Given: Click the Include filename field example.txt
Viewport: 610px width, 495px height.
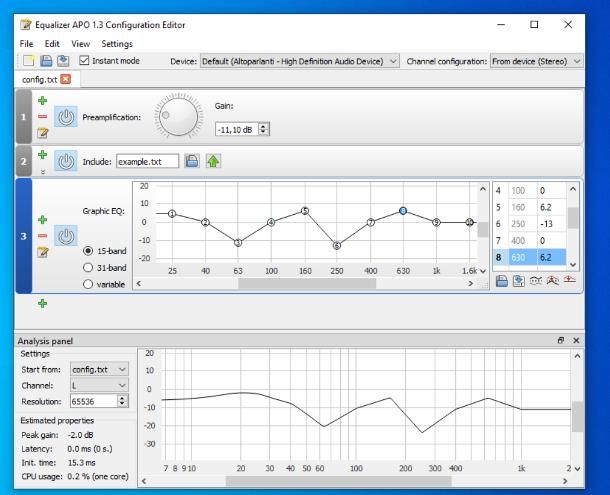Looking at the screenshot, I should coord(147,161).
